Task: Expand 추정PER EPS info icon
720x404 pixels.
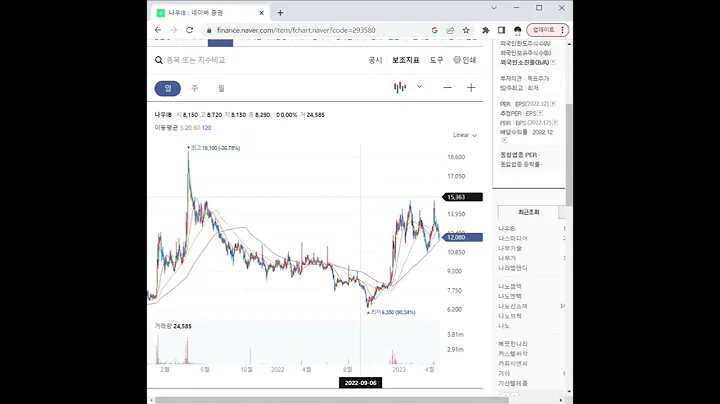Action: (540, 113)
